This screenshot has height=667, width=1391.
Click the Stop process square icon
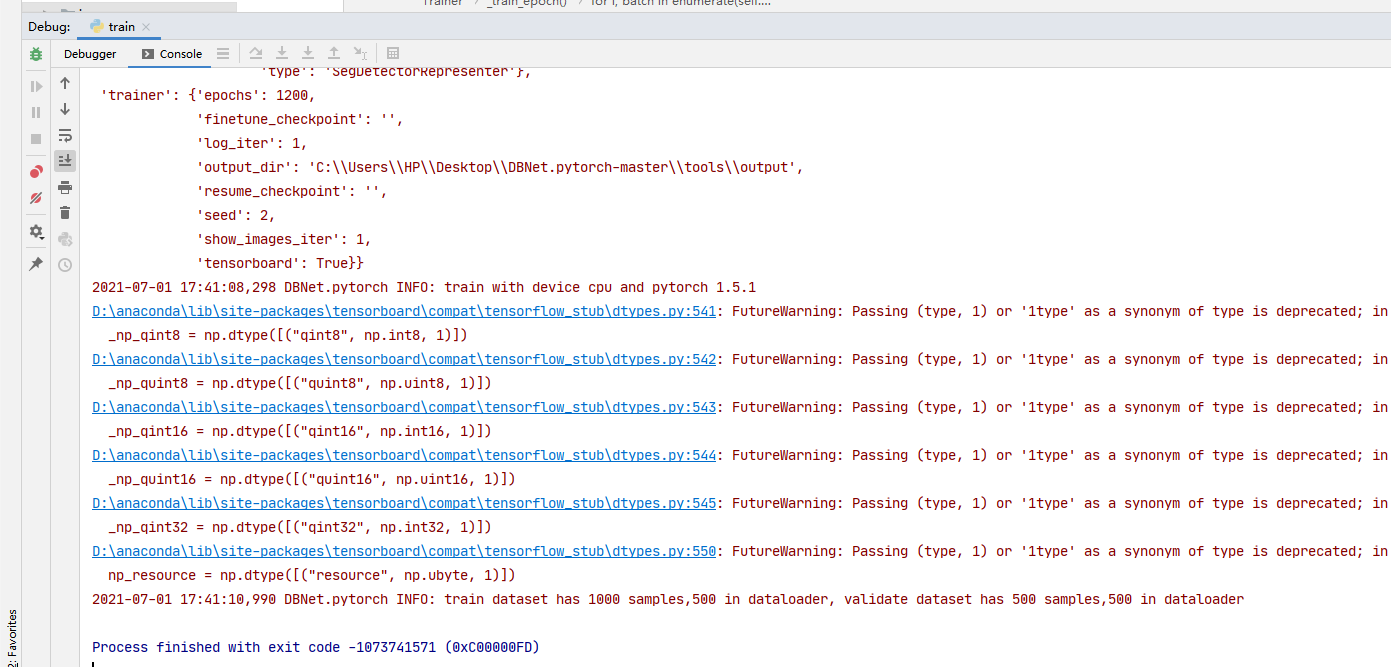tap(36, 139)
